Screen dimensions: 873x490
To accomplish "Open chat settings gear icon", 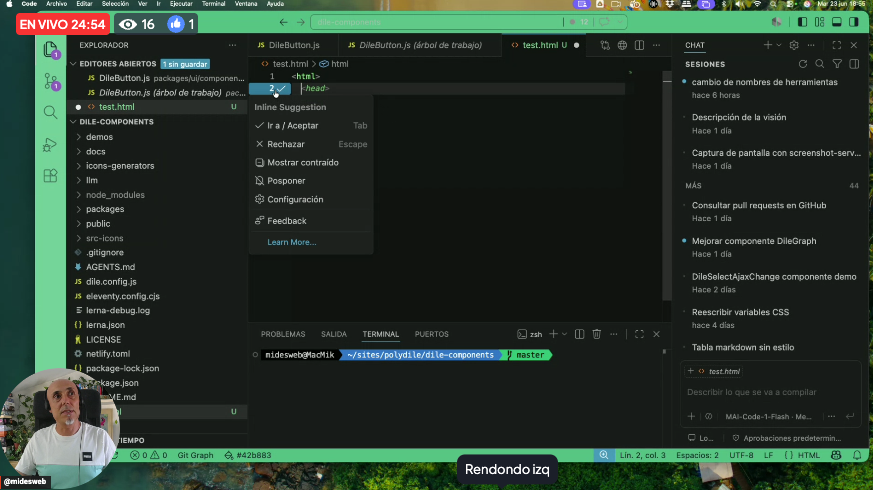I will [794, 45].
